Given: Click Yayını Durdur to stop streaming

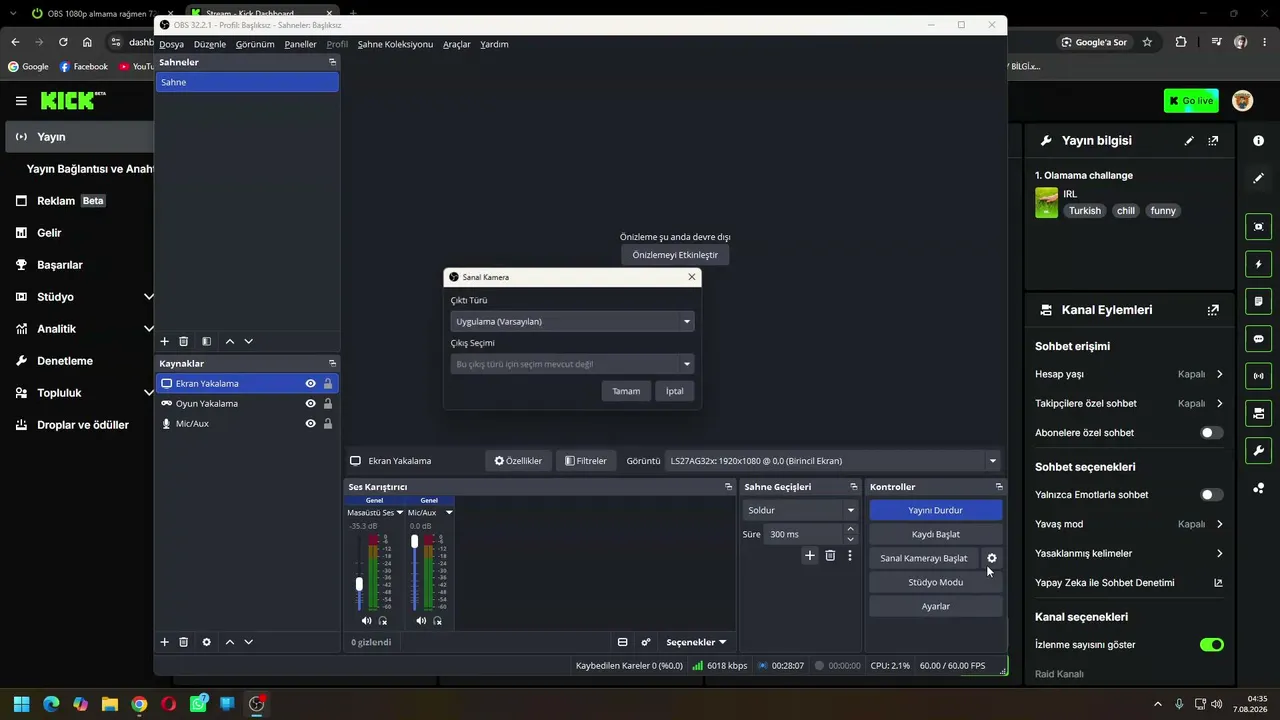Looking at the screenshot, I should coord(935,510).
